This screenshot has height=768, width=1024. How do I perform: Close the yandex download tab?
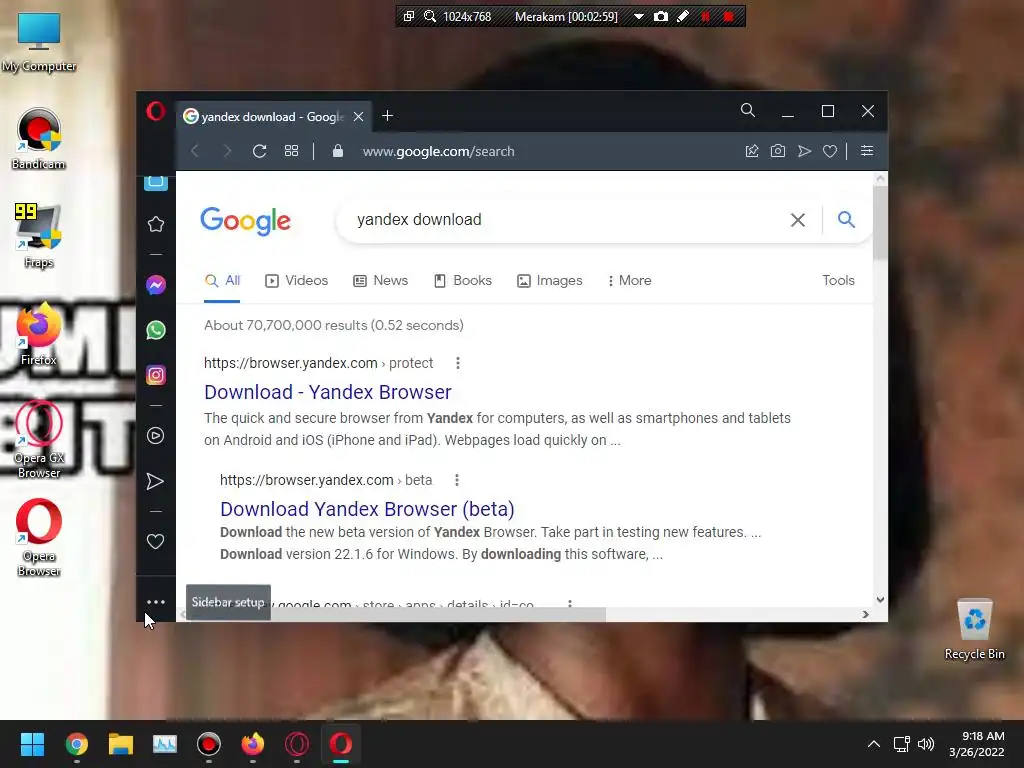click(359, 116)
